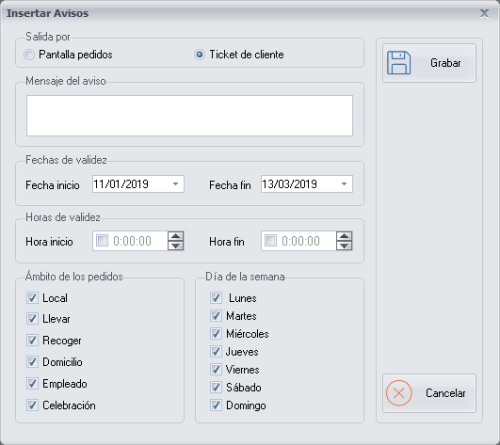This screenshot has width=500, height=445.
Task: Uncheck the Domicilio order scope checkbox
Action: click(x=32, y=362)
